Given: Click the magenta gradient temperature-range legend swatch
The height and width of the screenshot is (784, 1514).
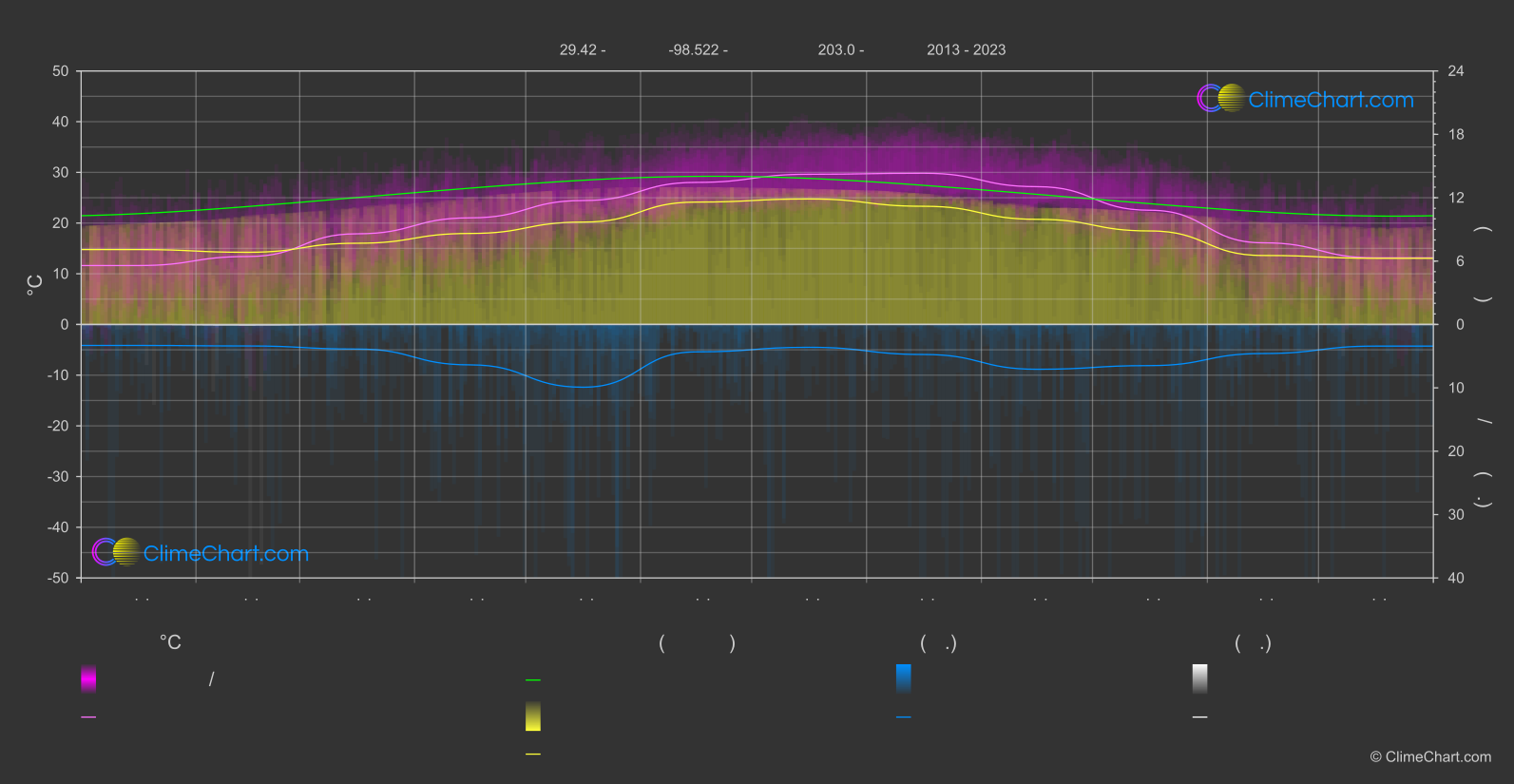Looking at the screenshot, I should coord(88,679).
